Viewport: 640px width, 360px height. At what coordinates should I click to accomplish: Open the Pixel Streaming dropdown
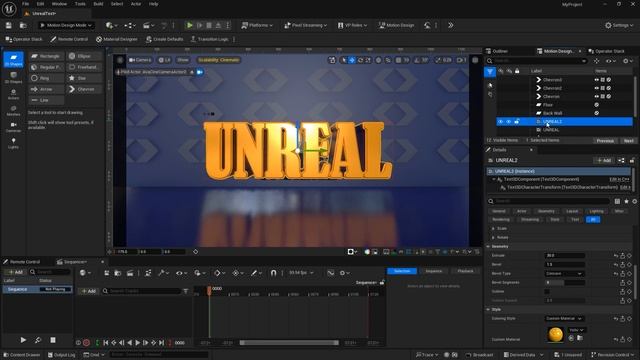coord(305,25)
